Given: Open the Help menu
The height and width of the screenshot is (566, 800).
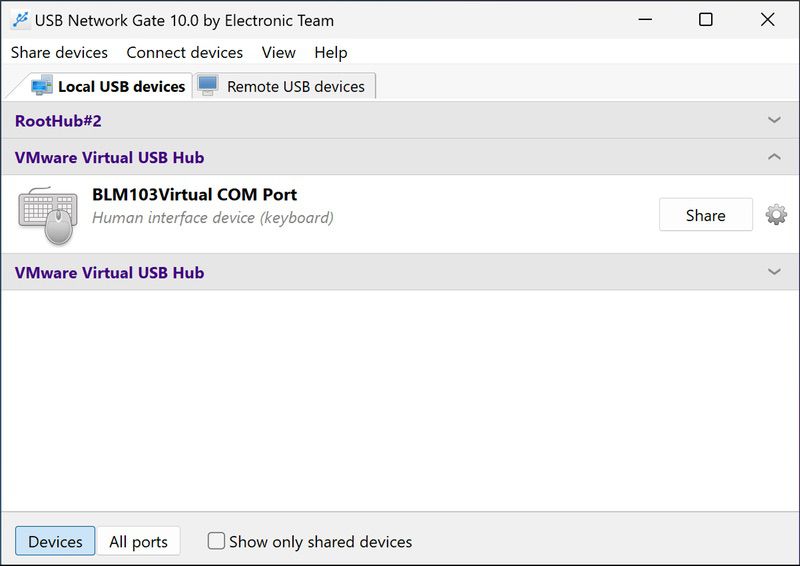Looking at the screenshot, I should tap(331, 53).
